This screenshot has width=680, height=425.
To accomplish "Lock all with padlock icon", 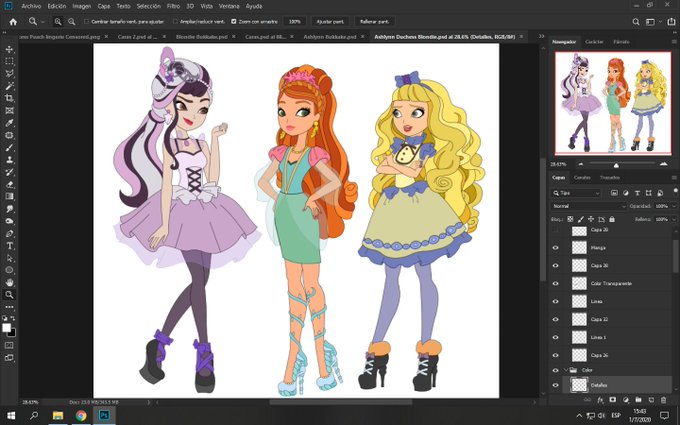I will click(x=611, y=219).
